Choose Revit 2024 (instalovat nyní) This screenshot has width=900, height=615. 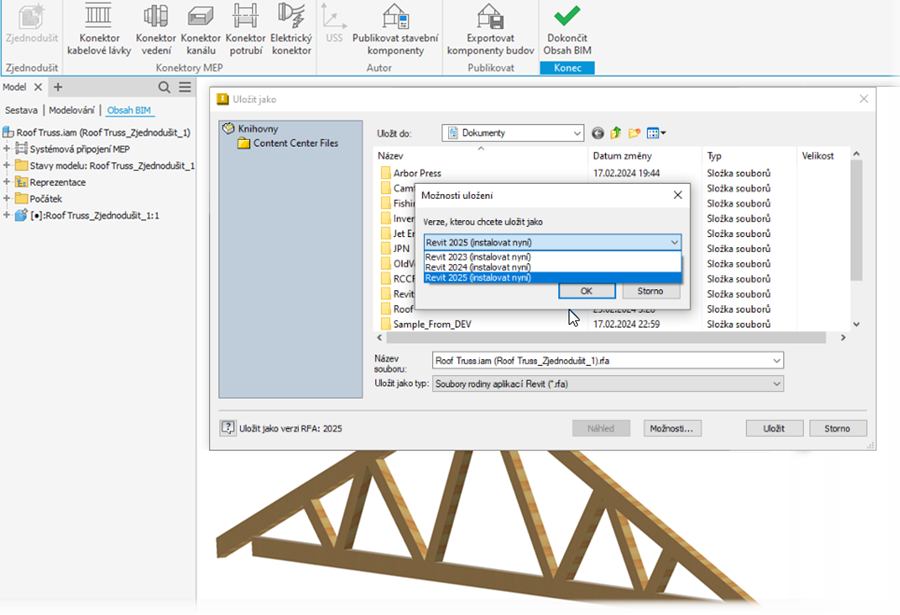click(x=552, y=267)
